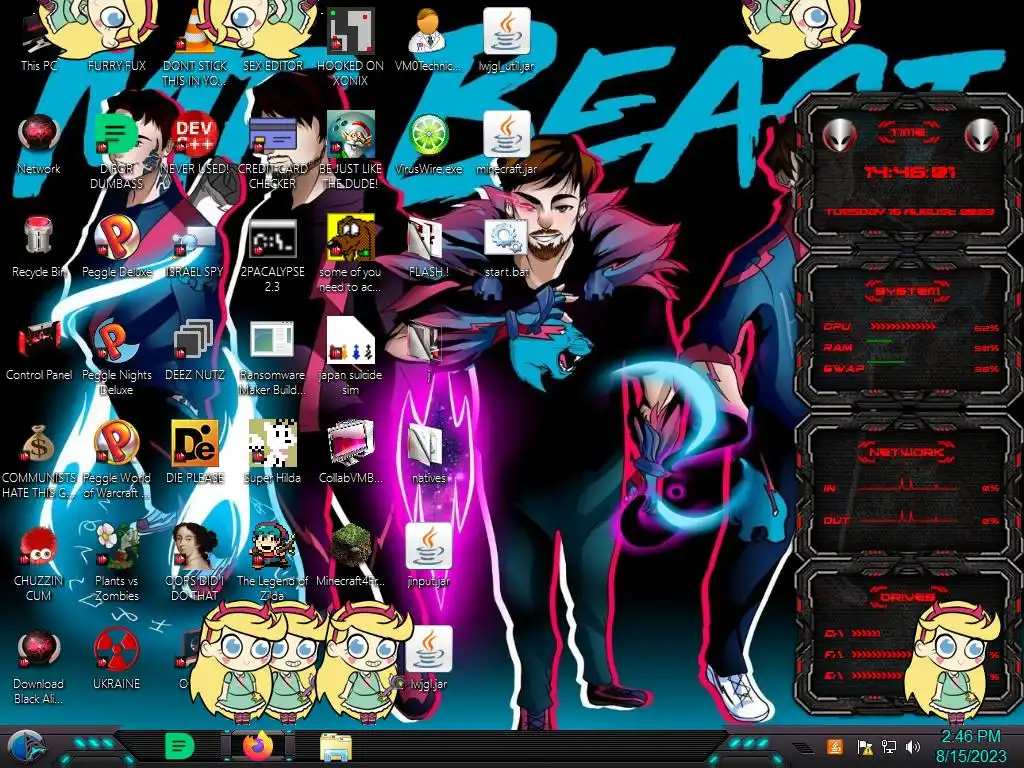Viewport: 1024px width, 768px height.
Task: Open the VM0Technic... desktop icon
Action: point(428,40)
